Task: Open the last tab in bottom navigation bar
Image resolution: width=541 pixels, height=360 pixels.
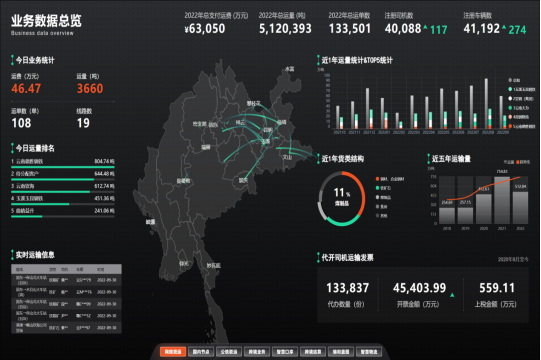Action: [369, 352]
